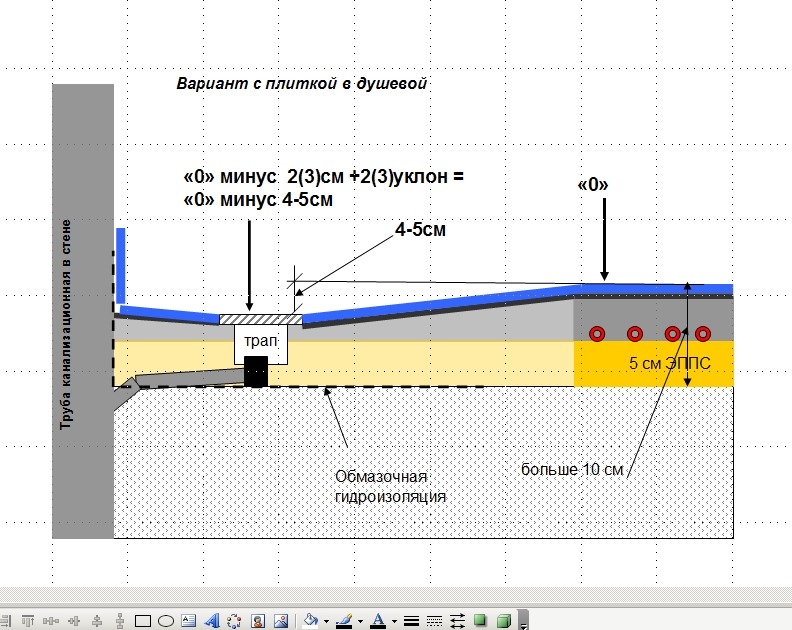Open Shadow Style options

480,621
